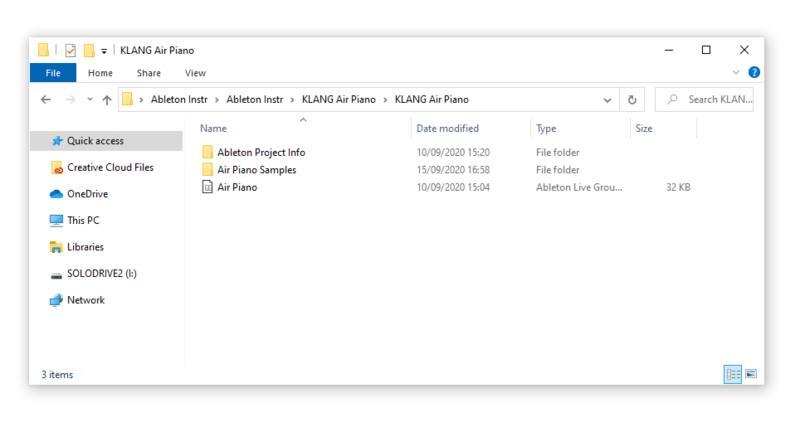Viewport: 800px width, 437px height.
Task: Expand the recent locations dropdown
Action: tap(90, 100)
